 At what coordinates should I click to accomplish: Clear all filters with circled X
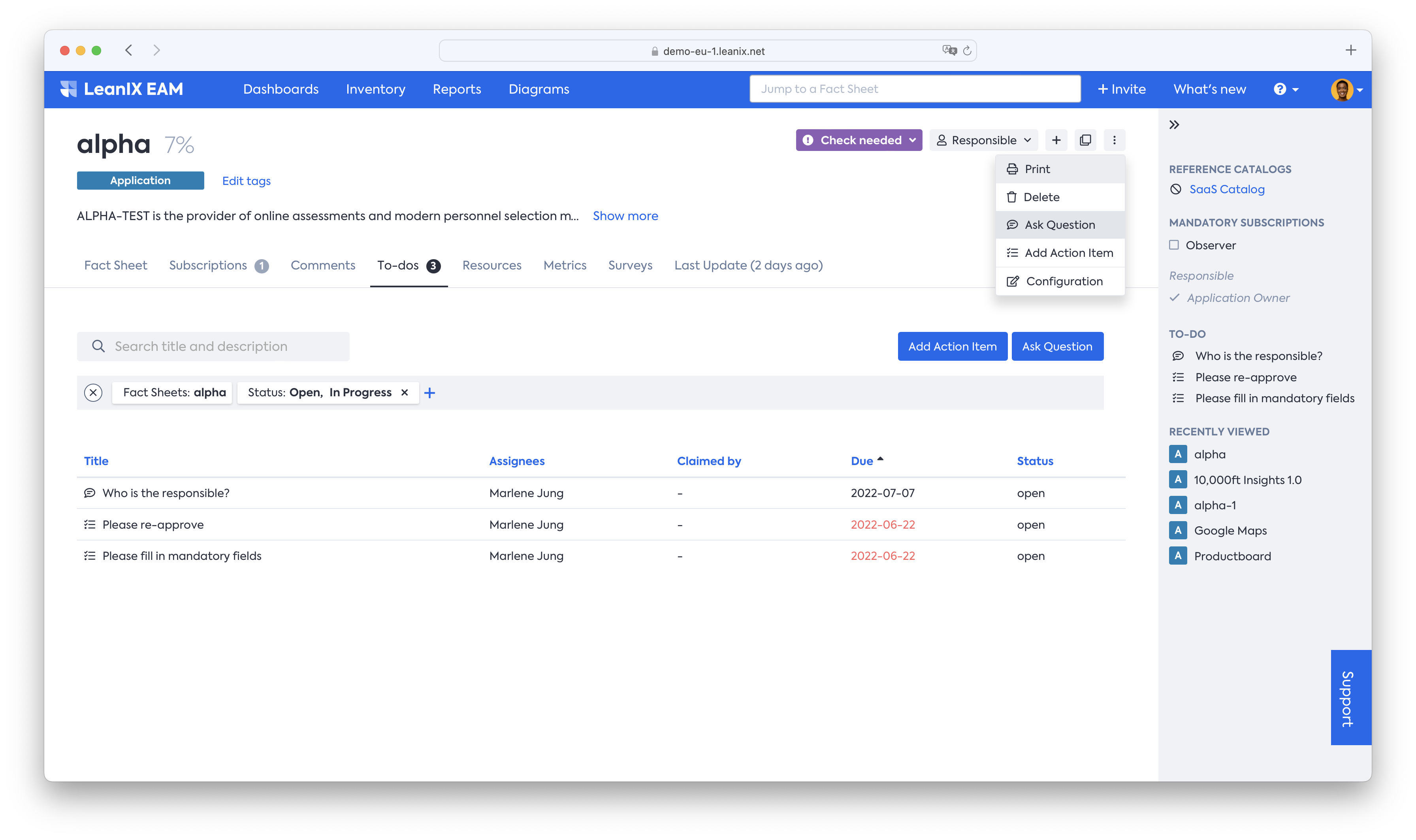tap(93, 392)
